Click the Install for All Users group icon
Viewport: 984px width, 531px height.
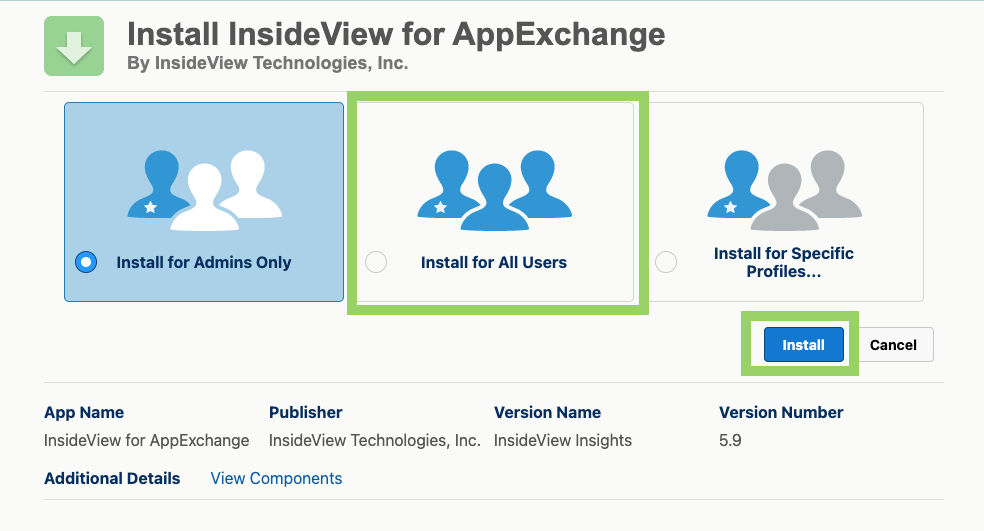coord(495,190)
